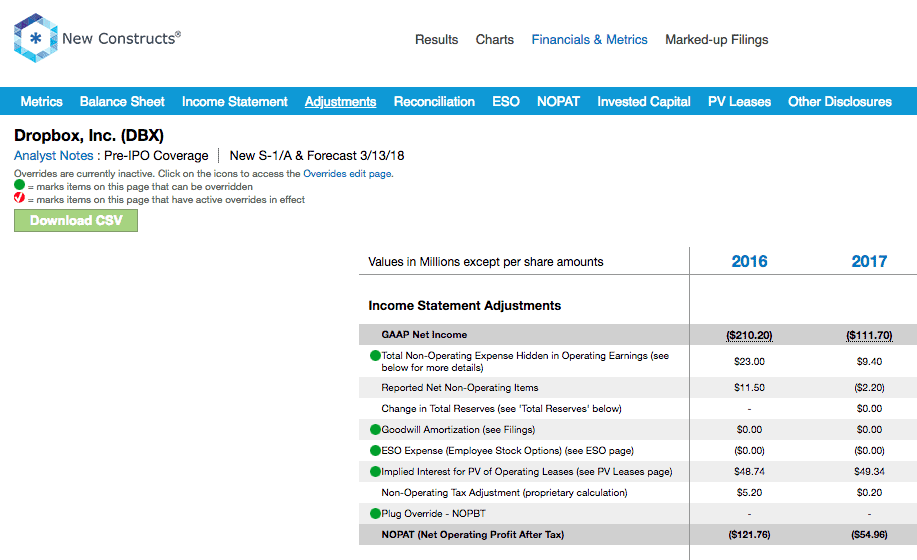Click the 2016 column header
The height and width of the screenshot is (560, 917).
point(749,261)
